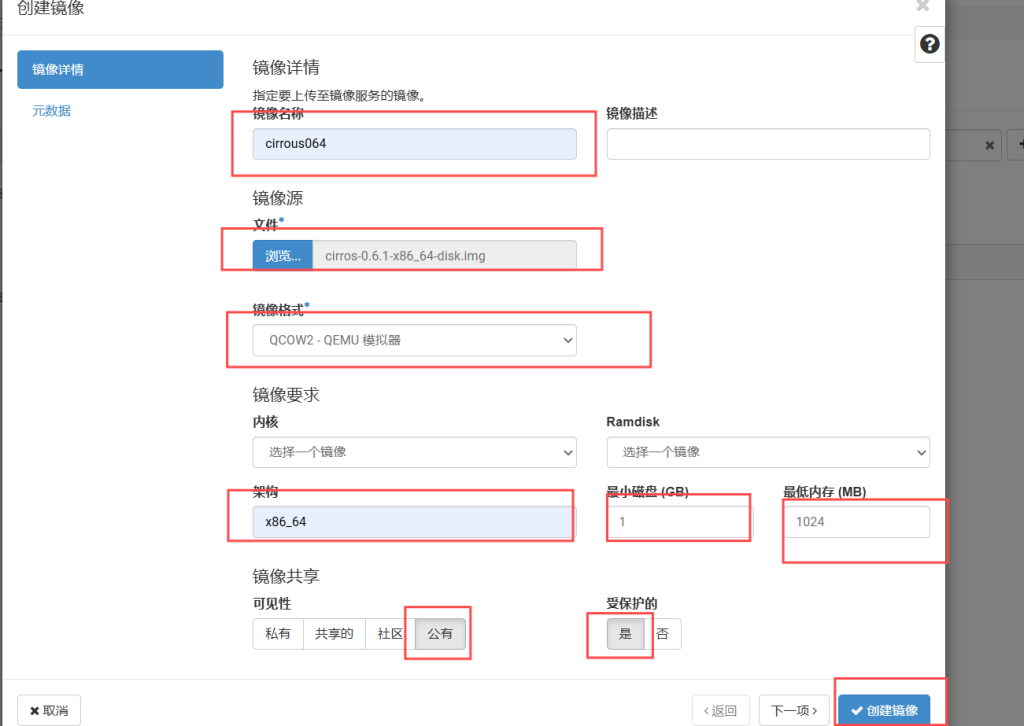
Task: Go to next step with 下一项
Action: (x=794, y=710)
